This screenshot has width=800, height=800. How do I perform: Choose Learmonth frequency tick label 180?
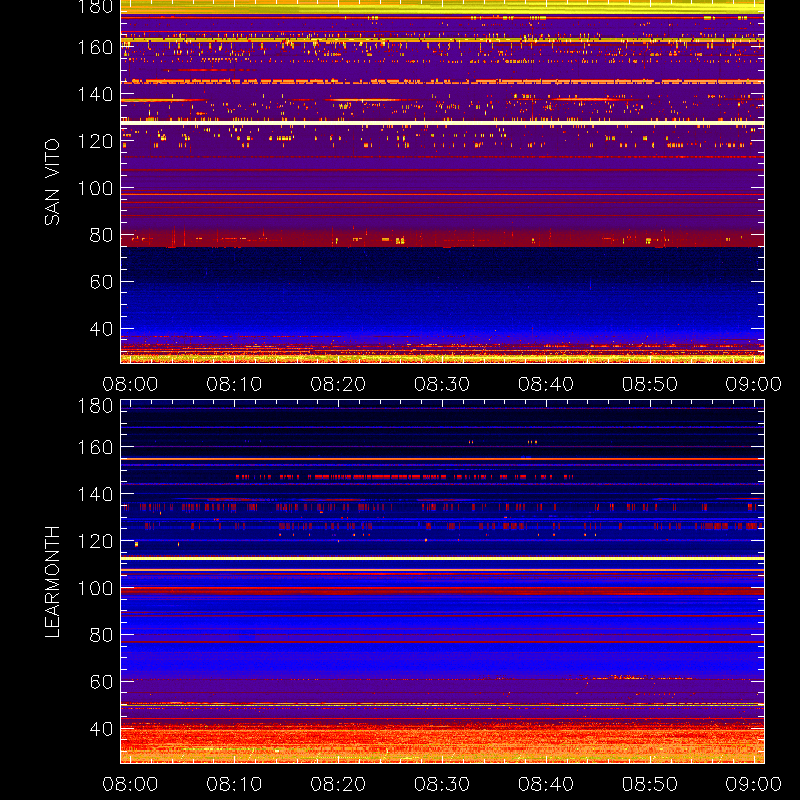(95, 406)
